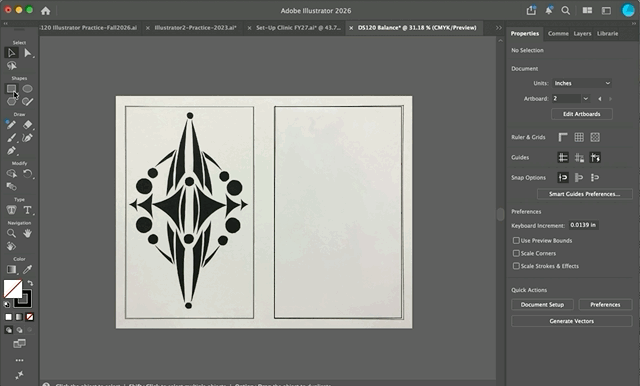Switch to the Layers tab
The height and width of the screenshot is (386, 640).
(582, 33)
